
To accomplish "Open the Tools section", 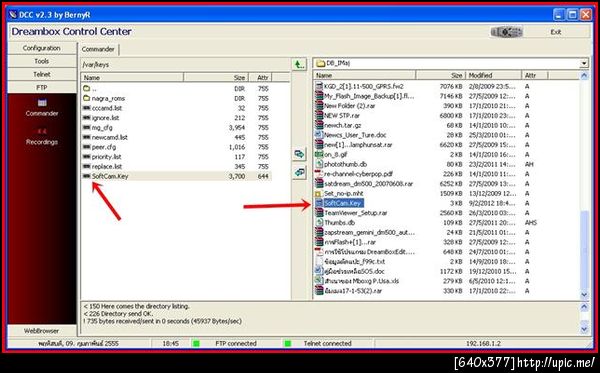I will (42, 61).
